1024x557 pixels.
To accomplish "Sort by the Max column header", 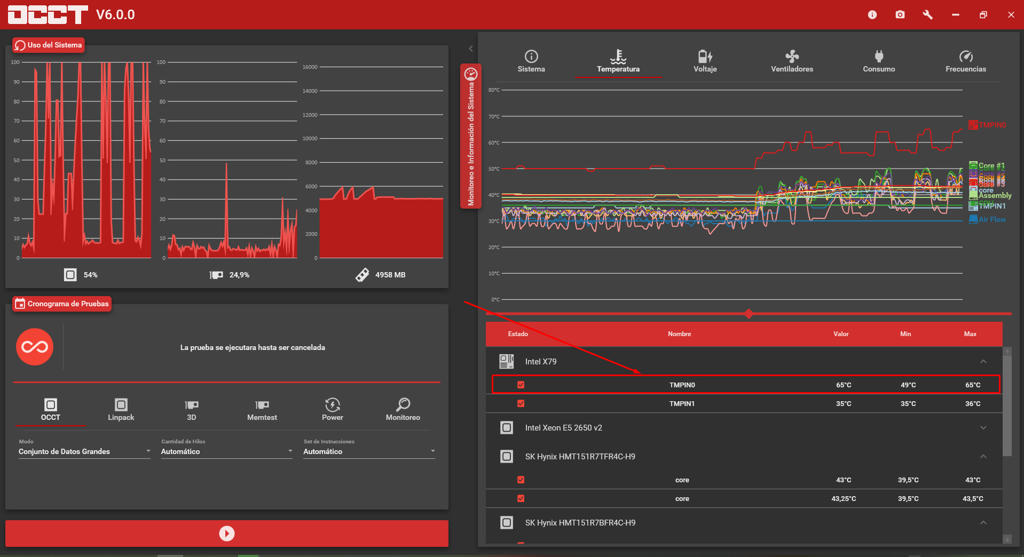I will [x=970, y=334].
